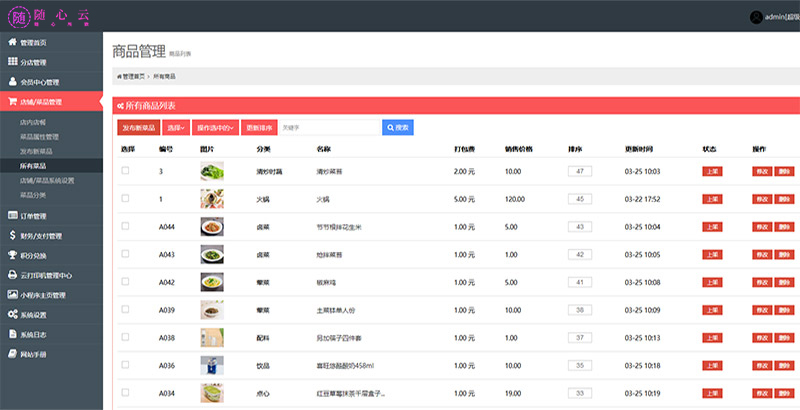Viewport: 800px width, 410px height.
Task: Click the 管理首页 home icon in sidebar
Action: pyautogui.click(x=12, y=43)
